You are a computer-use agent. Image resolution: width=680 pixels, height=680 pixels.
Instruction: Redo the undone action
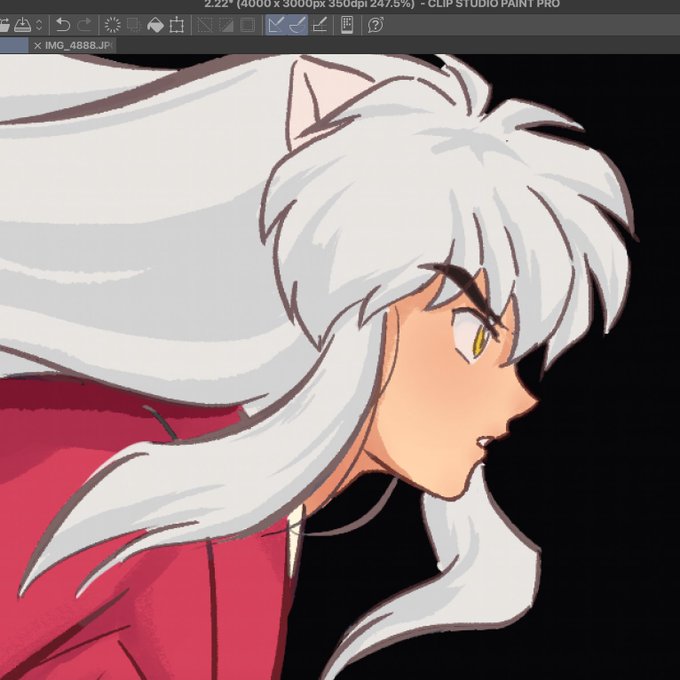85,25
